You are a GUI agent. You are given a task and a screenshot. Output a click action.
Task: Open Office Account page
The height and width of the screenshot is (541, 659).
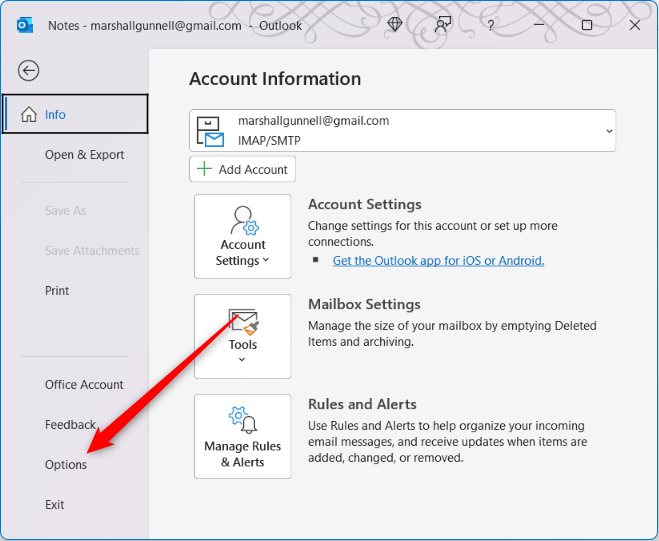pyautogui.click(x=84, y=385)
